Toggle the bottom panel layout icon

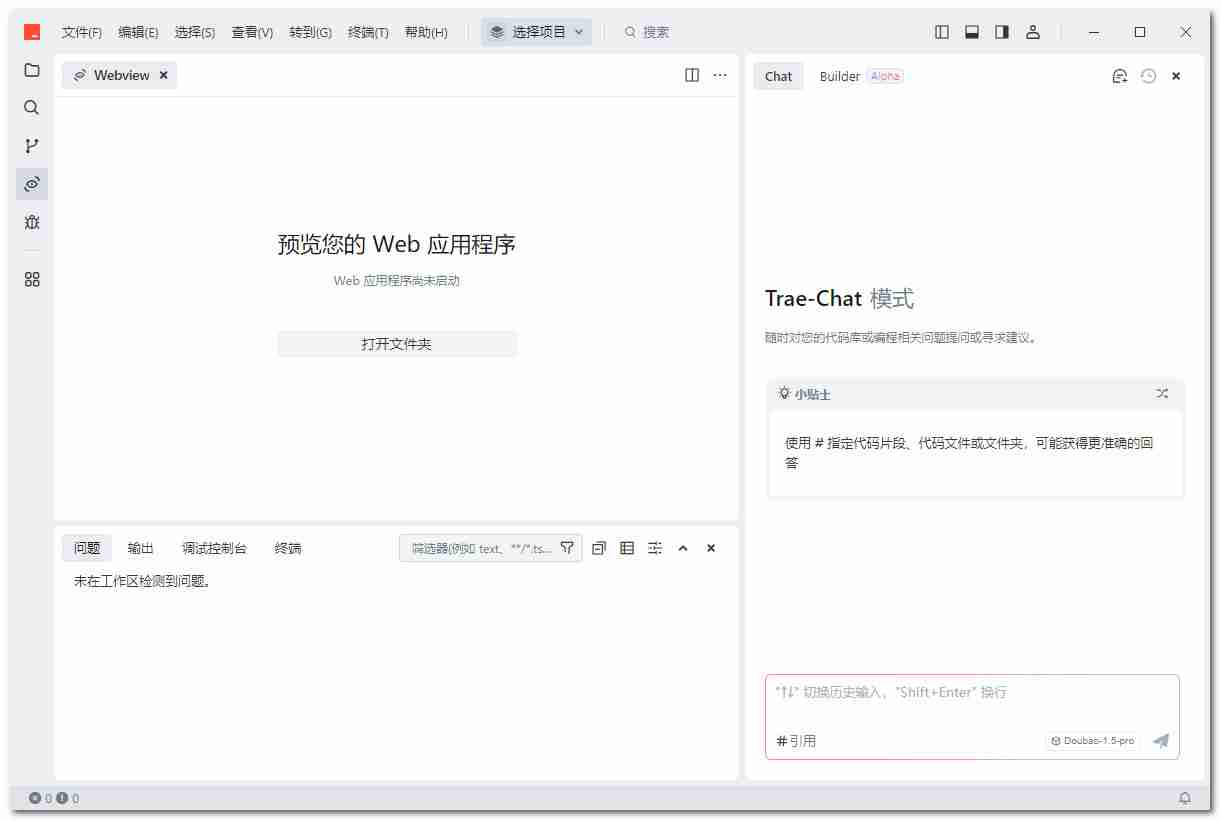(x=971, y=32)
